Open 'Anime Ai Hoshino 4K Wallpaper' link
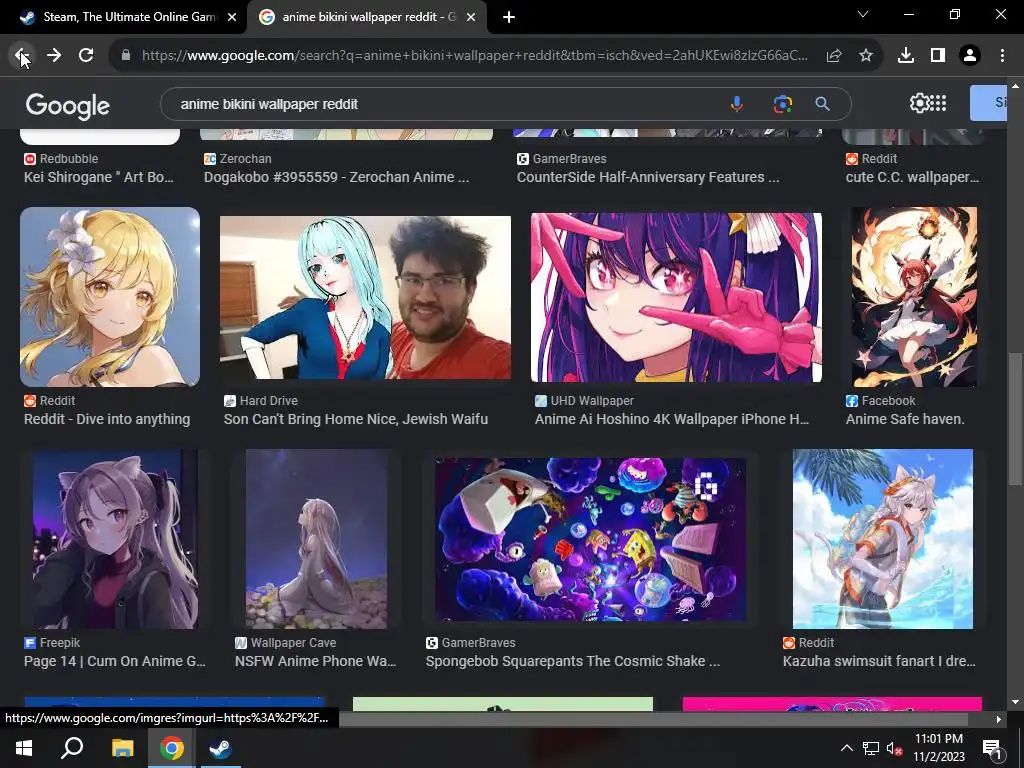The image size is (1024, 768). pyautogui.click(x=672, y=419)
